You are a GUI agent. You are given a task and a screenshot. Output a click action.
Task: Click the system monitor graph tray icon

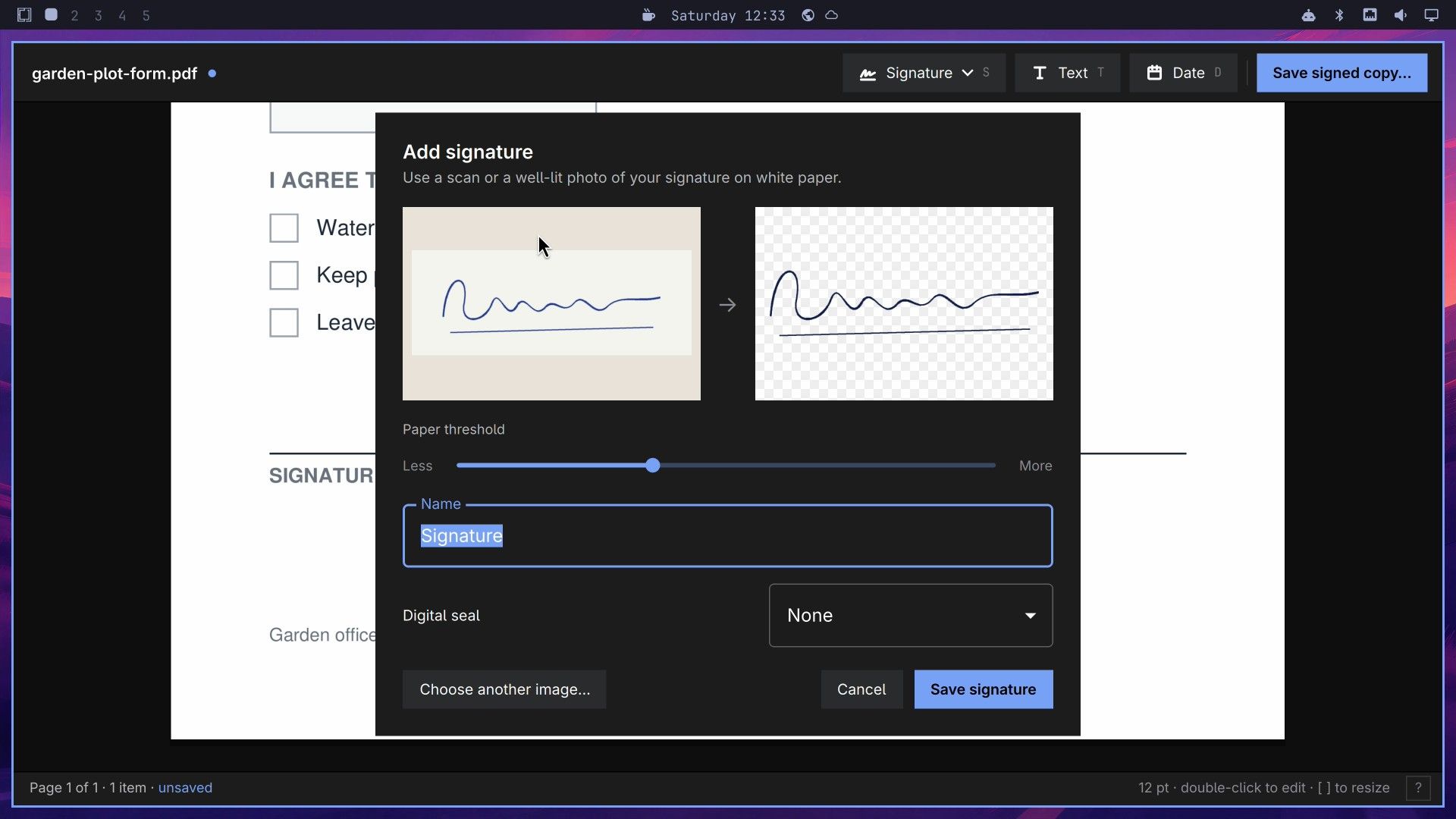(1370, 15)
